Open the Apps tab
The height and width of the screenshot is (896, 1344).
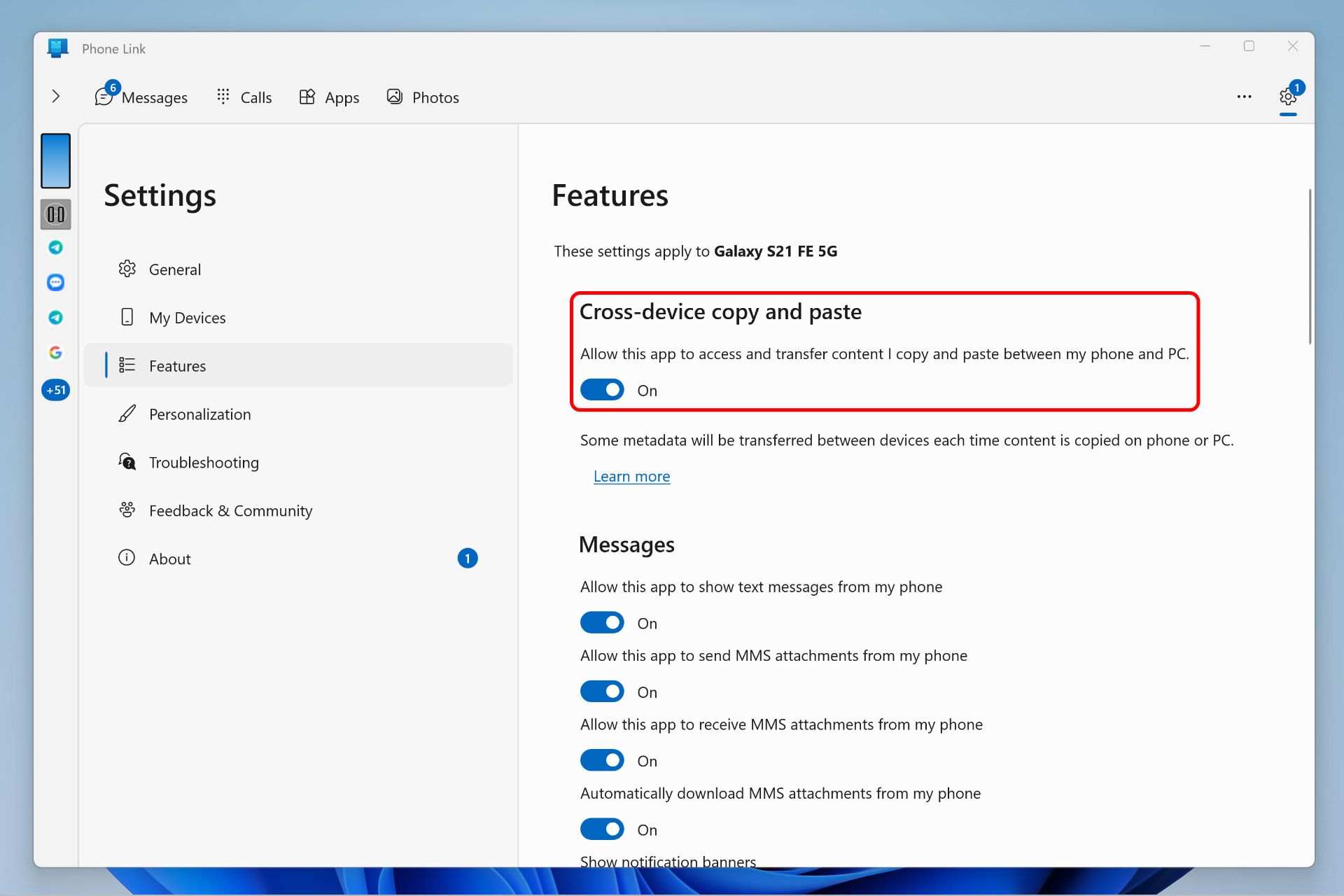(x=328, y=97)
